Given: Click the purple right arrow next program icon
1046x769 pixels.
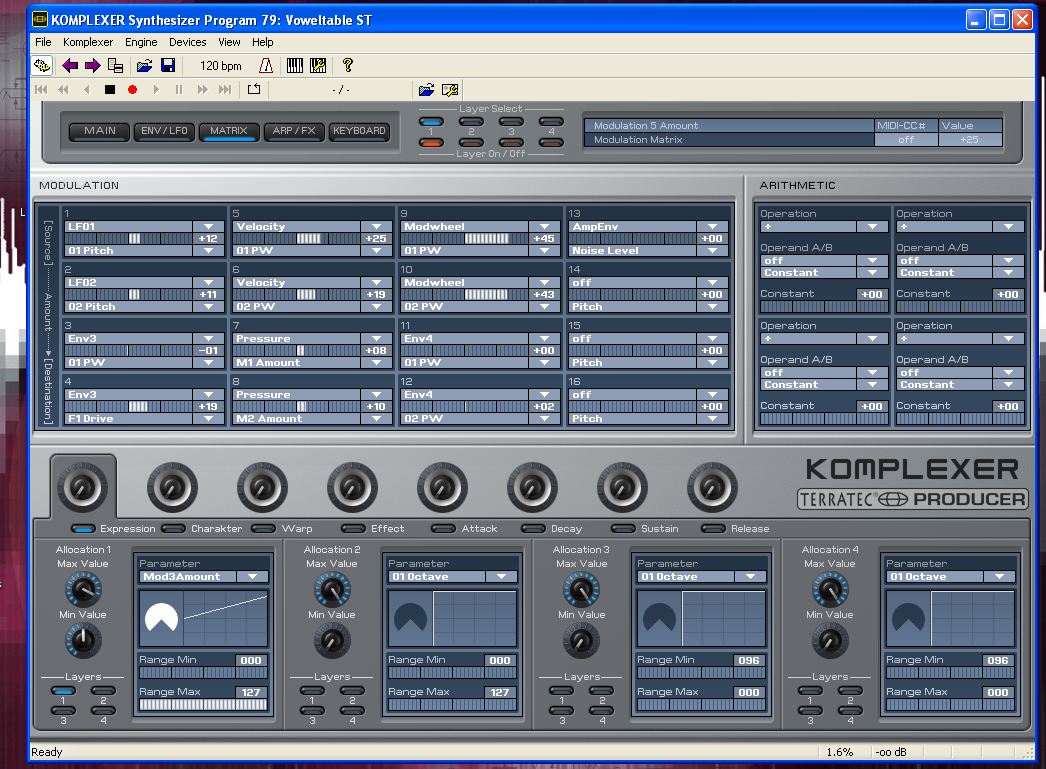Looking at the screenshot, I should [93, 65].
